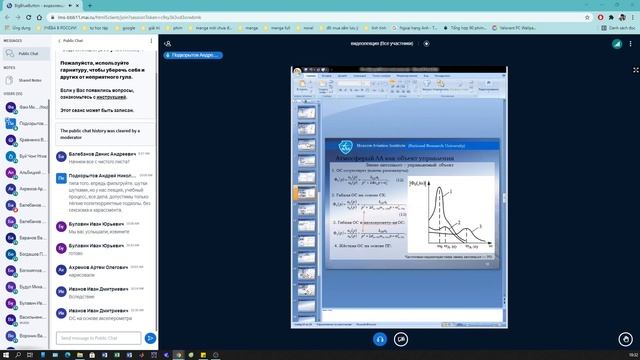Select user Васильченк... in the list

pos(26,319)
